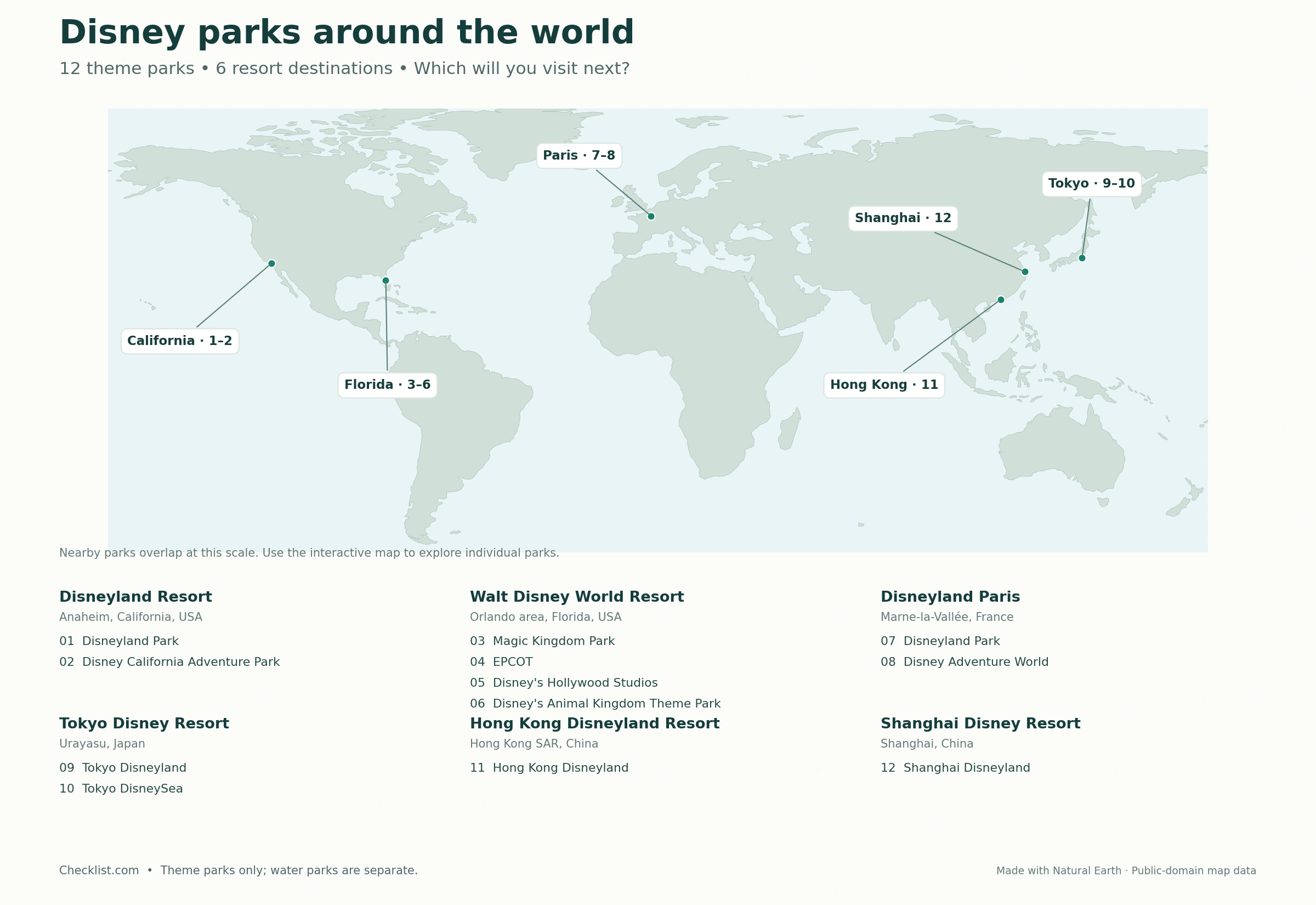Screen dimensions: 1316x905
Task: Click the 'Disneyland Resort' heading
Action: (x=135, y=597)
